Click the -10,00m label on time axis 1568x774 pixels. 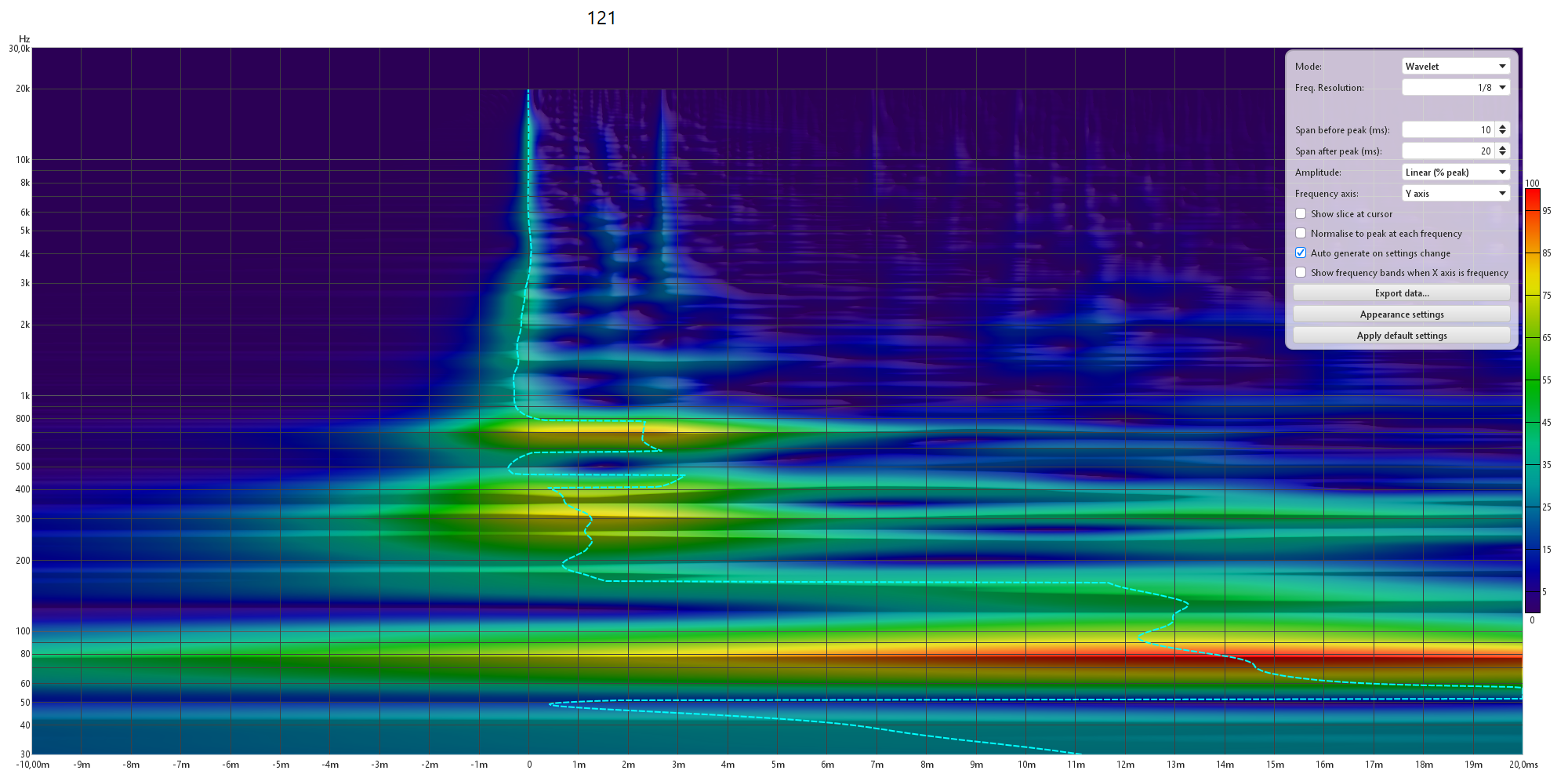pyautogui.click(x=32, y=765)
